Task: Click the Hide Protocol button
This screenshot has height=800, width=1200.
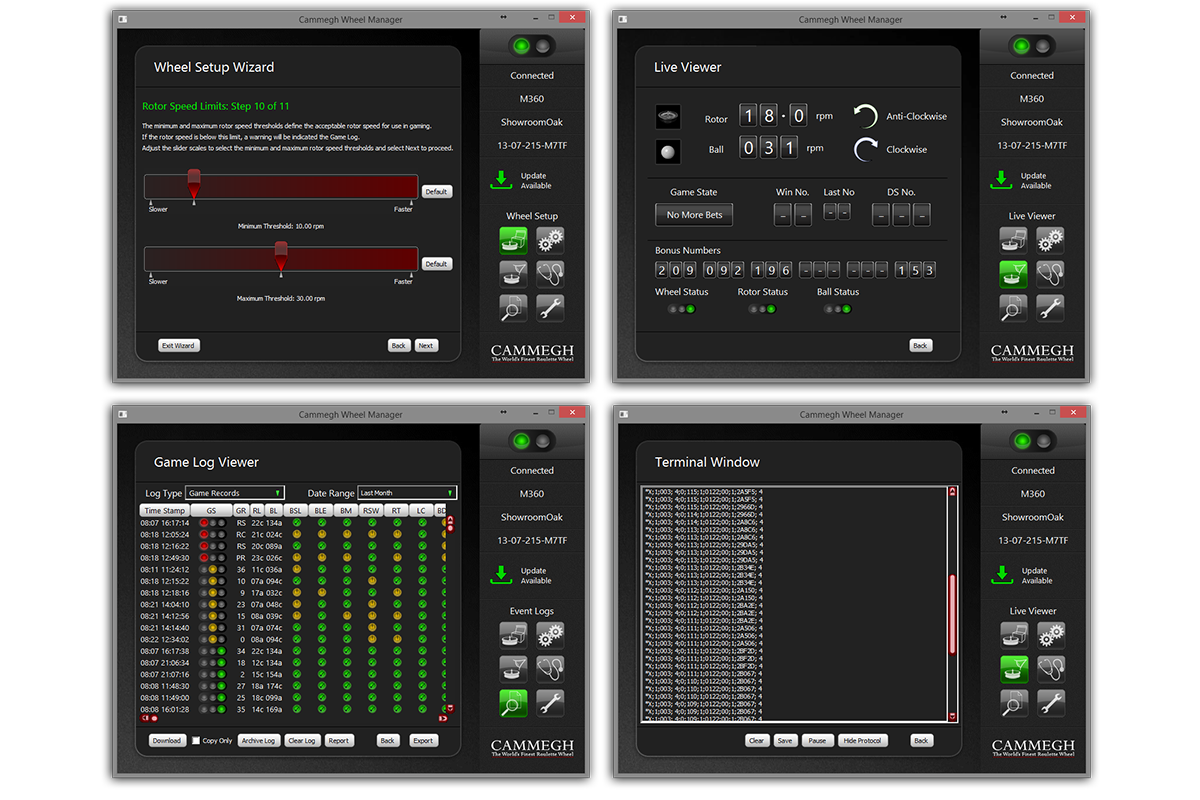Action: point(863,741)
